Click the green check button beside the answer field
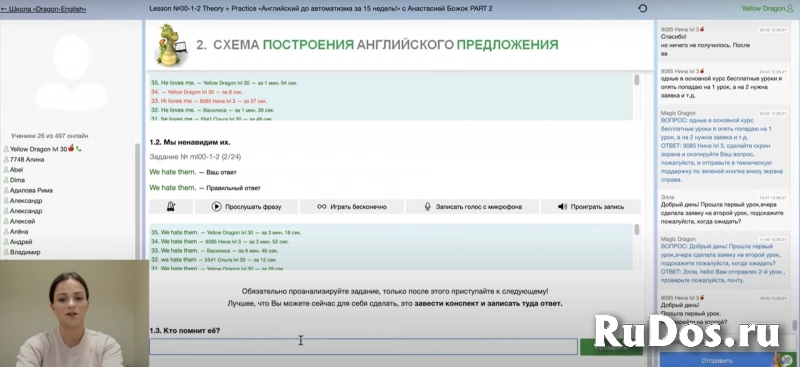 point(611,347)
